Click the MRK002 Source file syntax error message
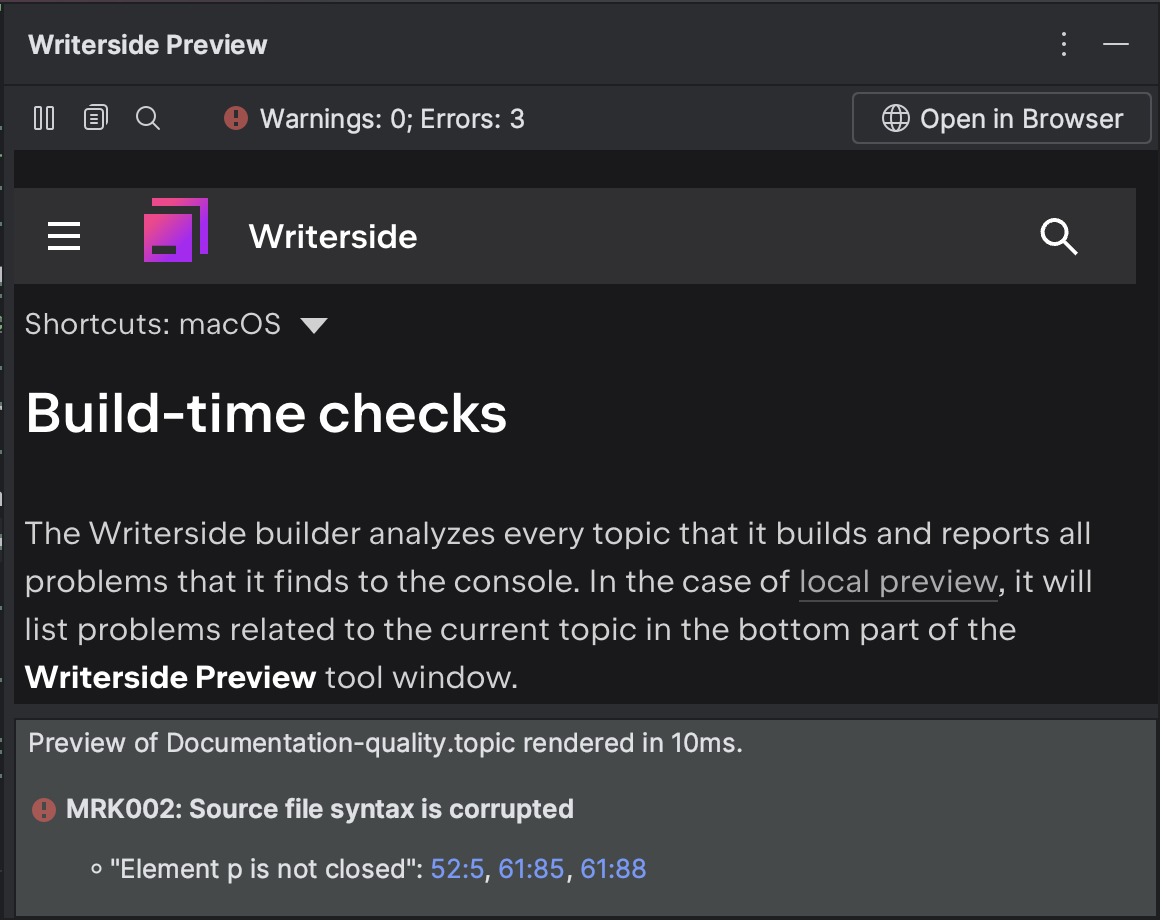1160x920 pixels. tap(320, 809)
